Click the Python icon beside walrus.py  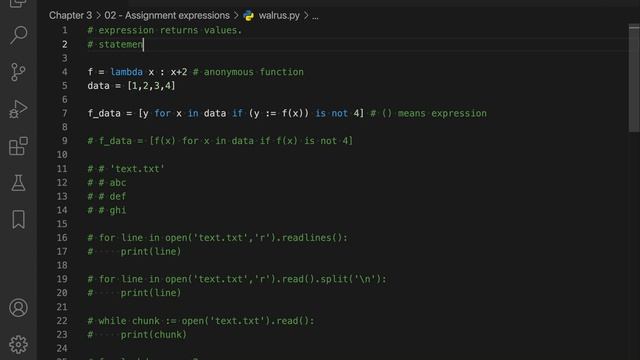[x=248, y=16]
